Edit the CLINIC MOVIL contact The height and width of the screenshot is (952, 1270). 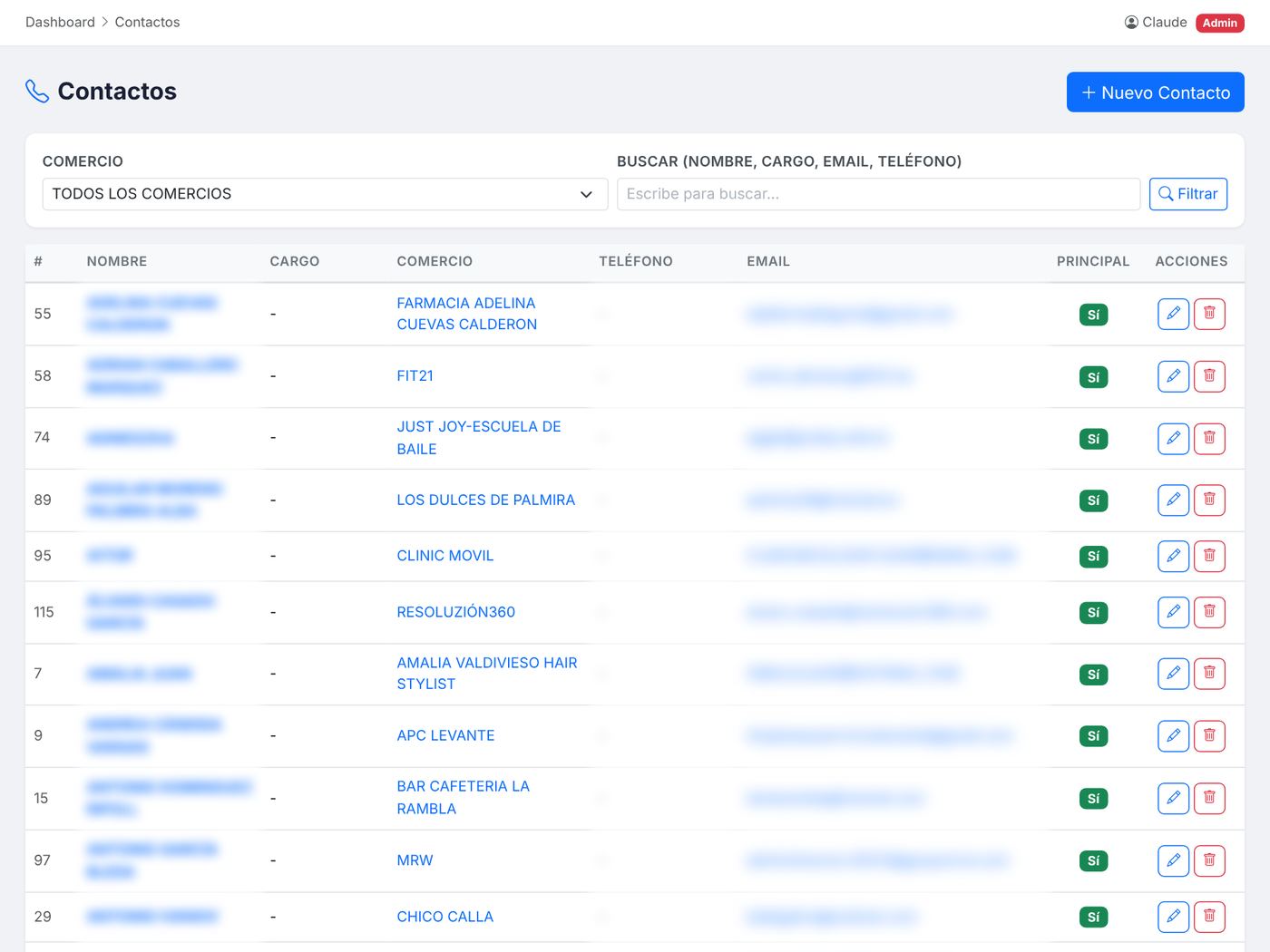coord(1173,556)
